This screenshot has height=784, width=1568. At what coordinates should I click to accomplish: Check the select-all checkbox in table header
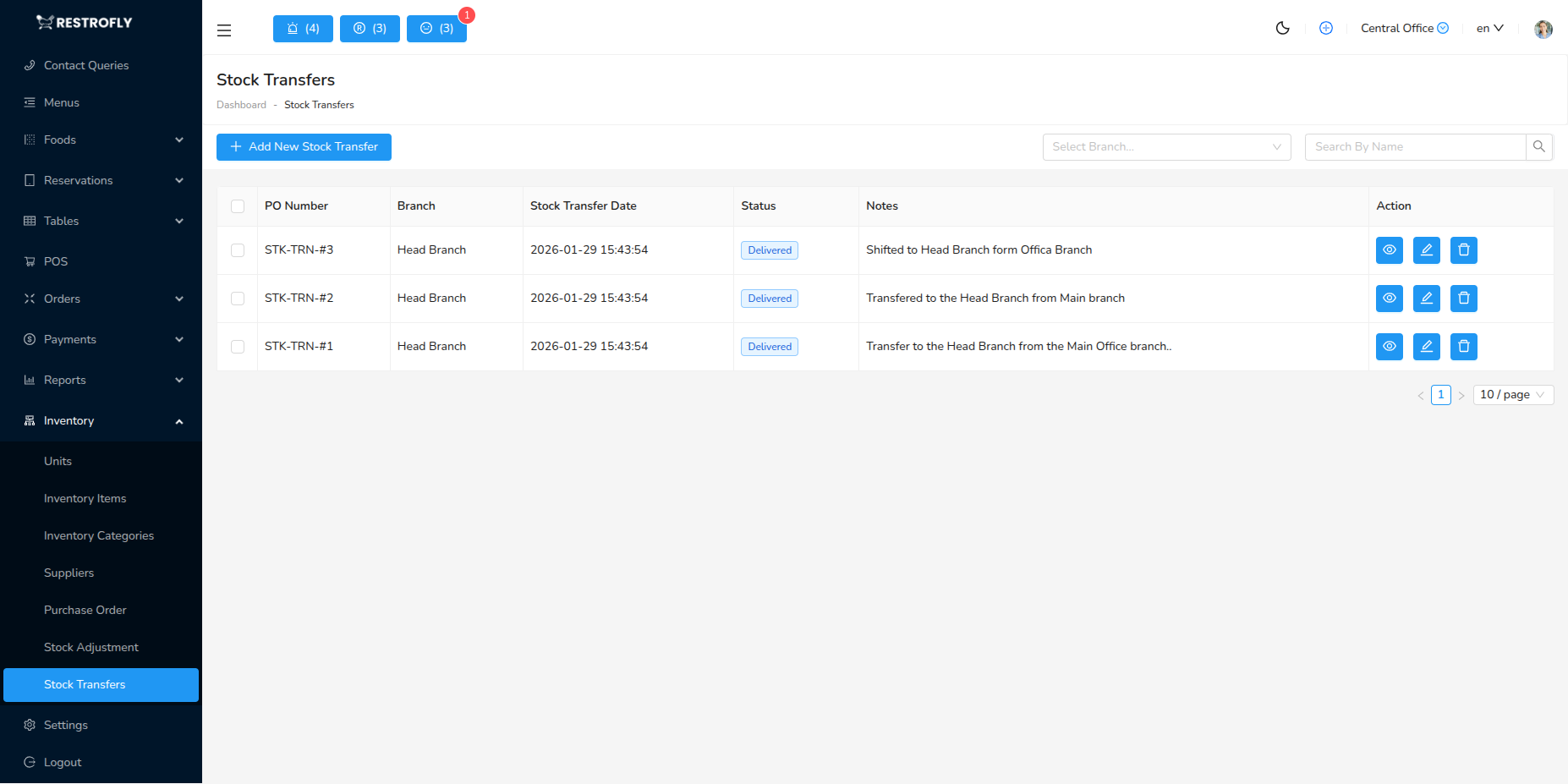pos(238,206)
